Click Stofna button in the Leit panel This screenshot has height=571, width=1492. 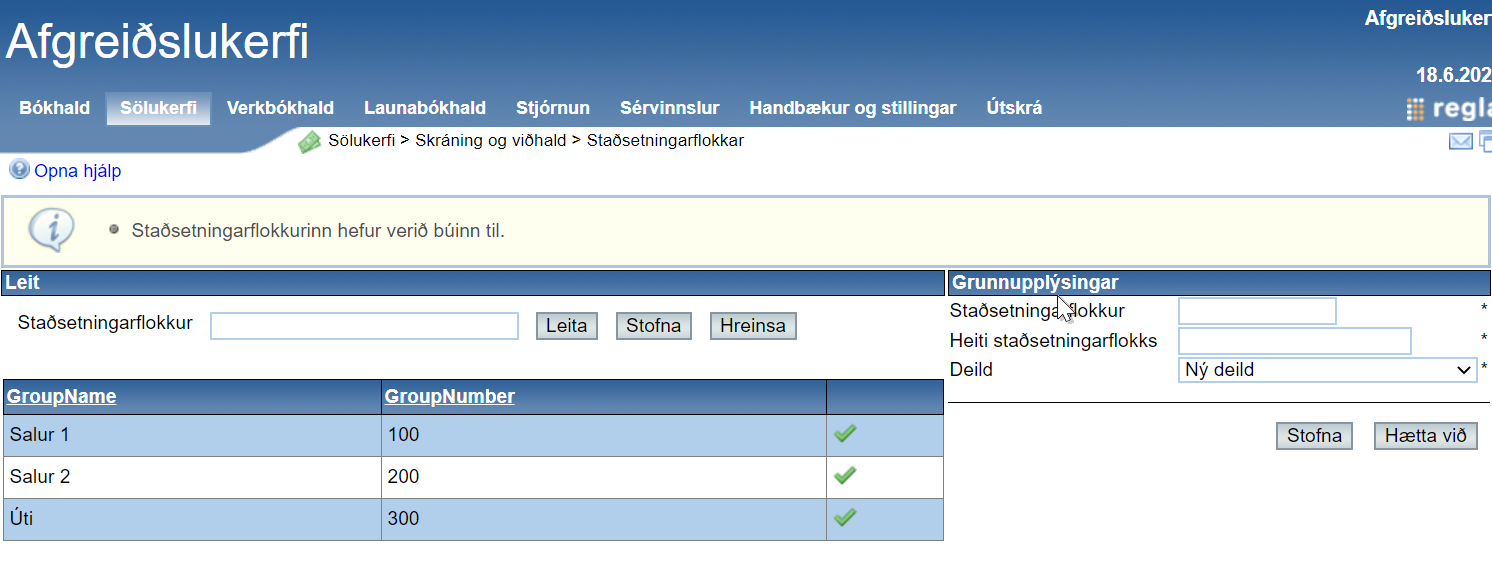coord(654,326)
